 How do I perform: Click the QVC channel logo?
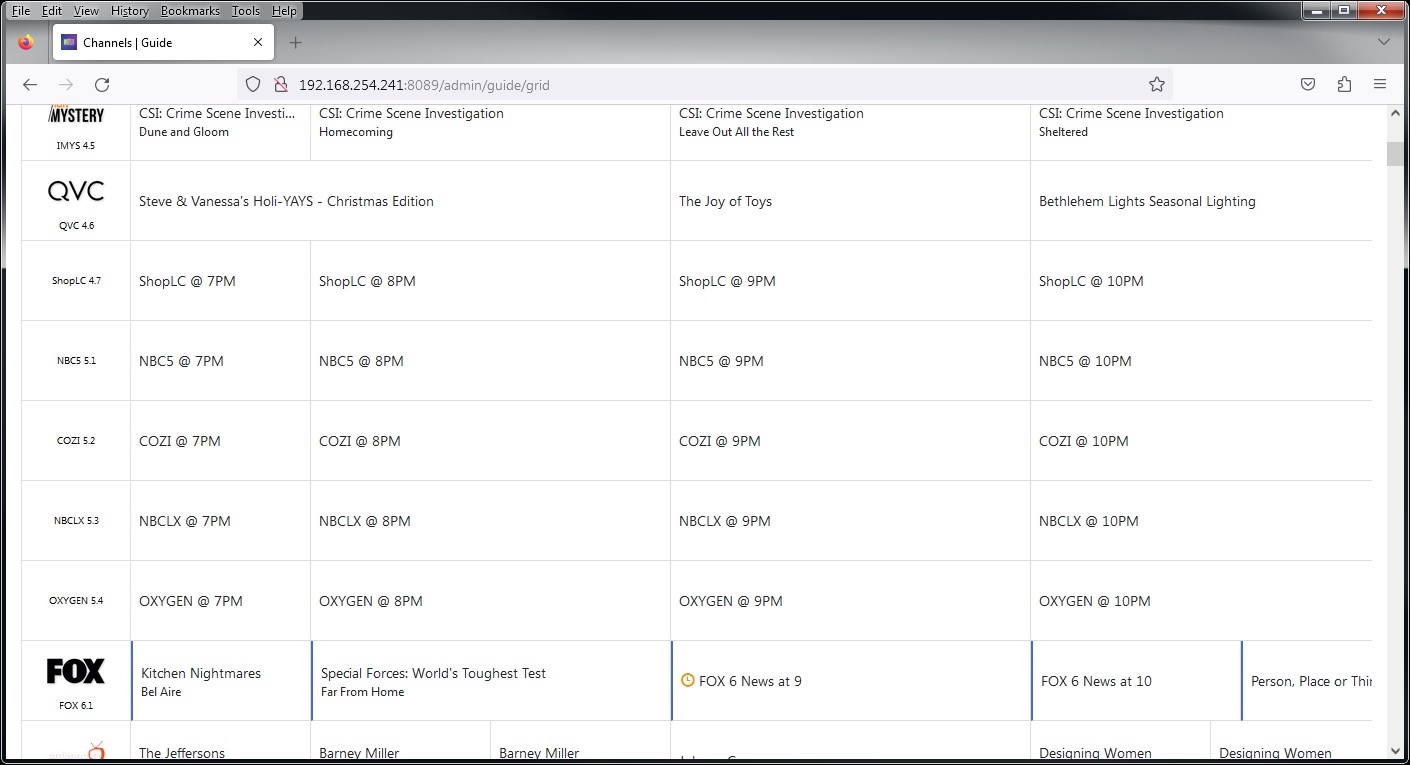[x=76, y=191]
